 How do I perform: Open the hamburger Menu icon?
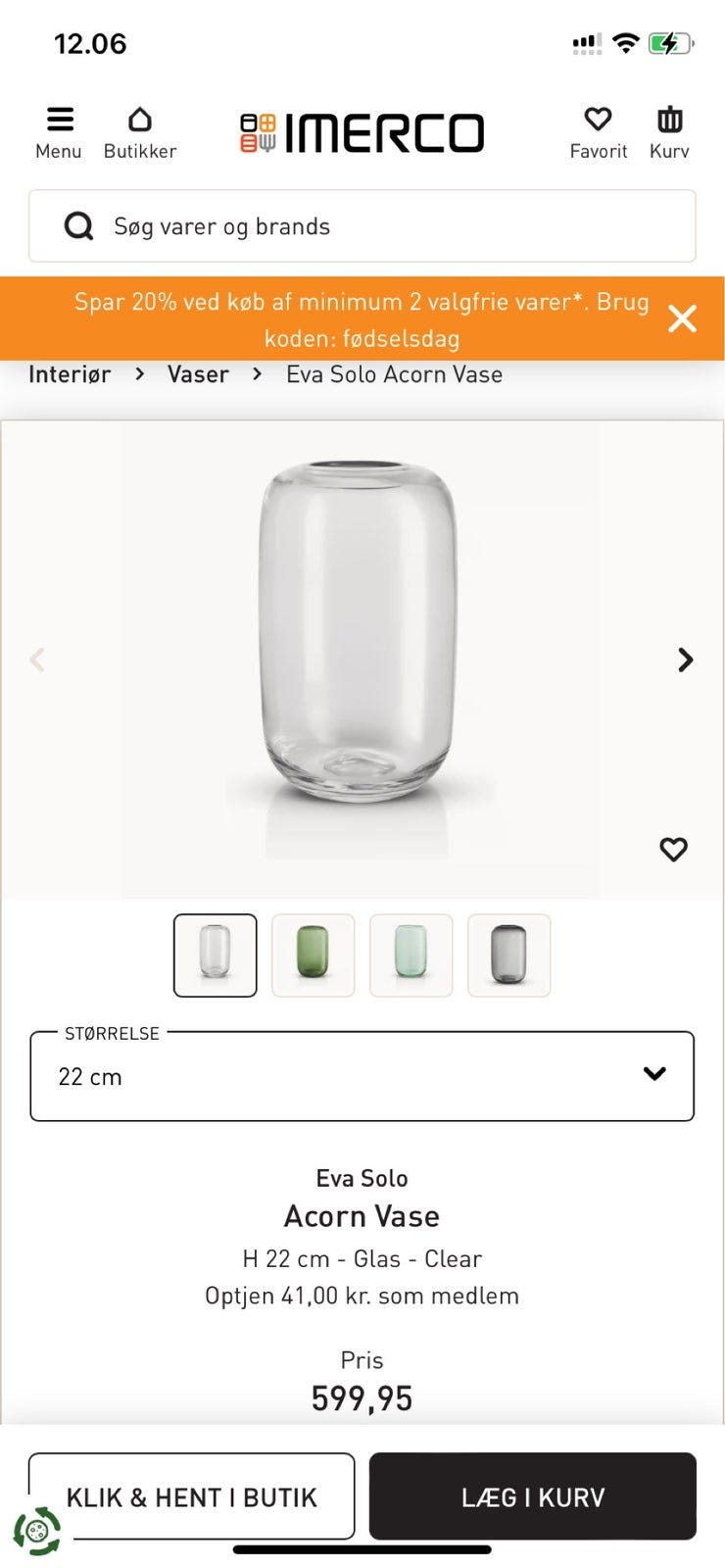point(59,121)
